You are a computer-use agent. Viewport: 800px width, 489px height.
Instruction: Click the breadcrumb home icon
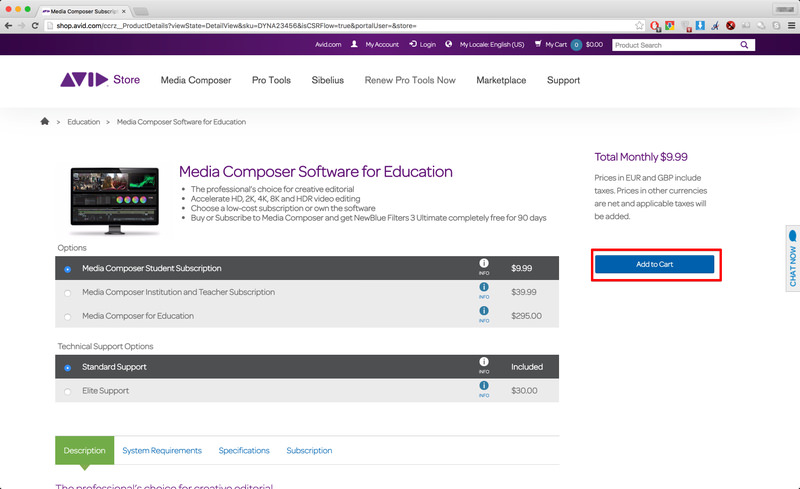click(x=45, y=121)
